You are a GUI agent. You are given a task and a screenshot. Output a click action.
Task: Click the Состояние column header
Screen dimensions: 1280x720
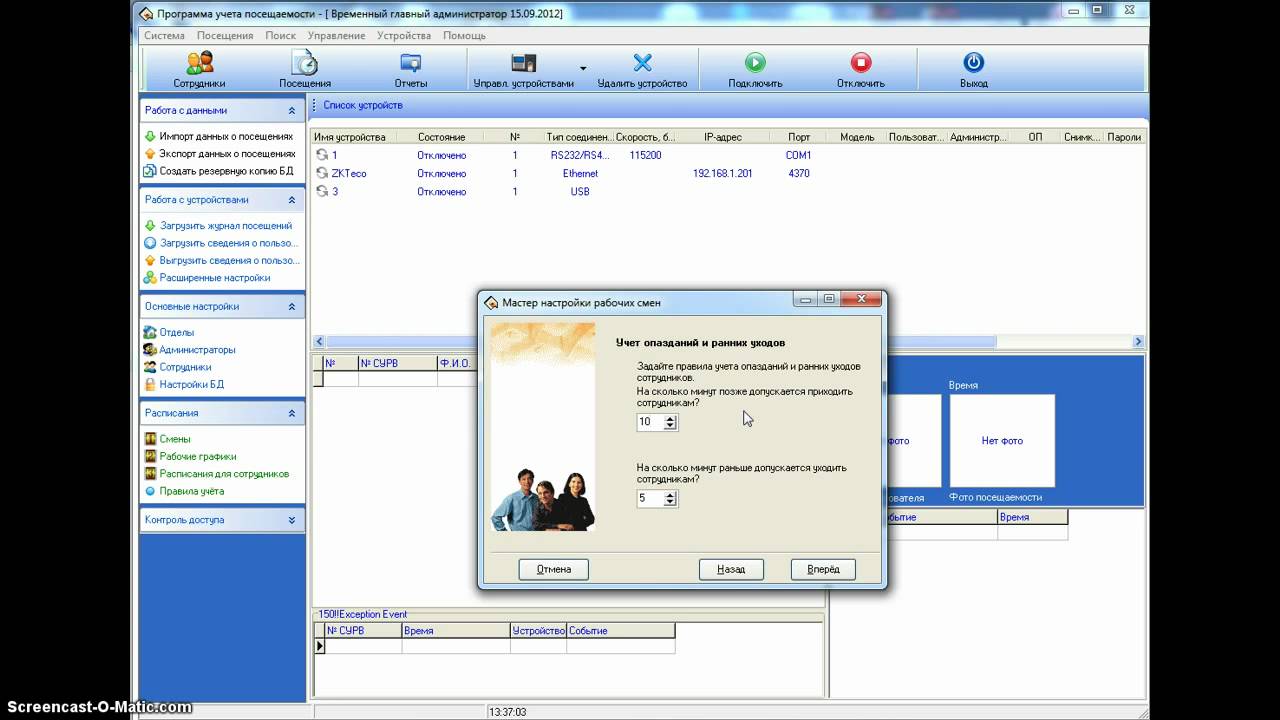coord(441,137)
